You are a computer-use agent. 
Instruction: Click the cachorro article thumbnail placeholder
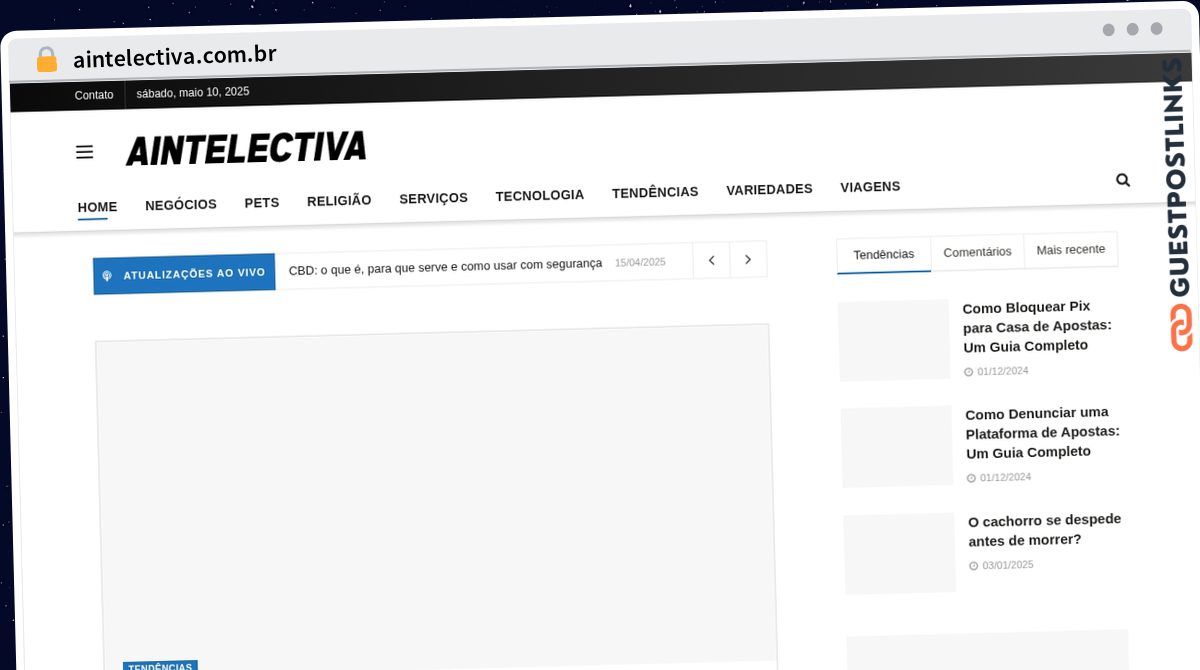(x=899, y=554)
